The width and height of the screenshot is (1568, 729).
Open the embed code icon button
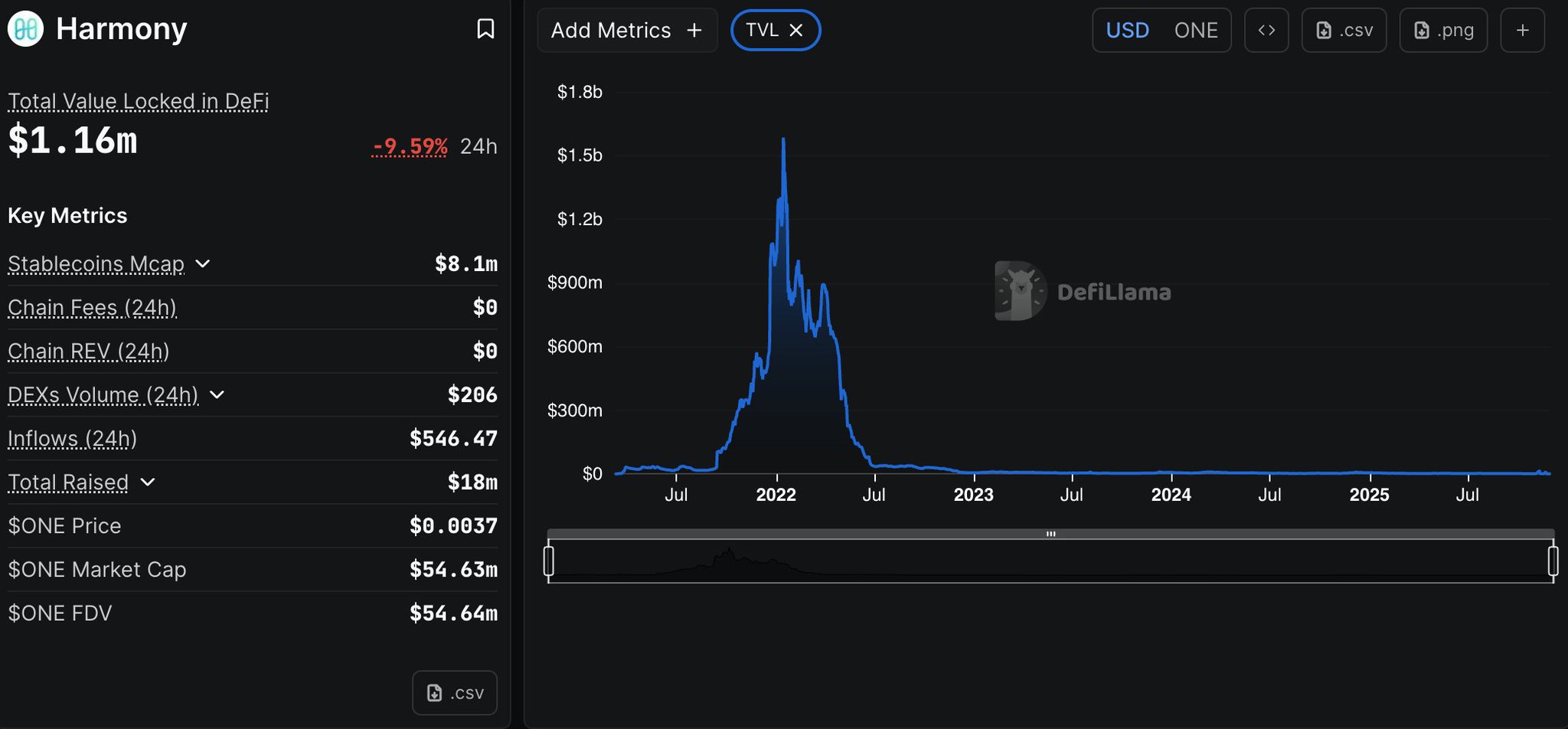[x=1266, y=31]
